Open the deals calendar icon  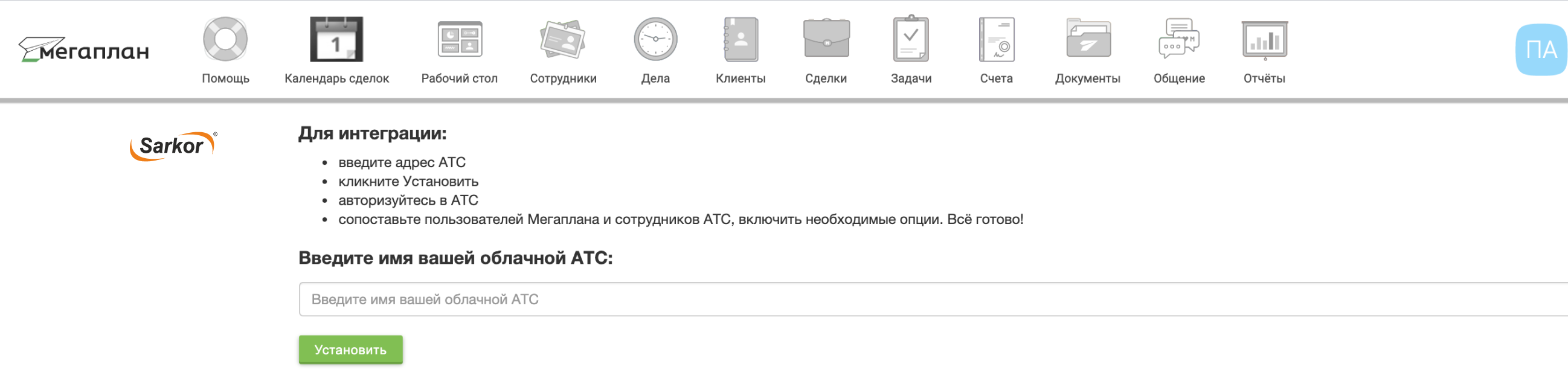pyautogui.click(x=336, y=40)
